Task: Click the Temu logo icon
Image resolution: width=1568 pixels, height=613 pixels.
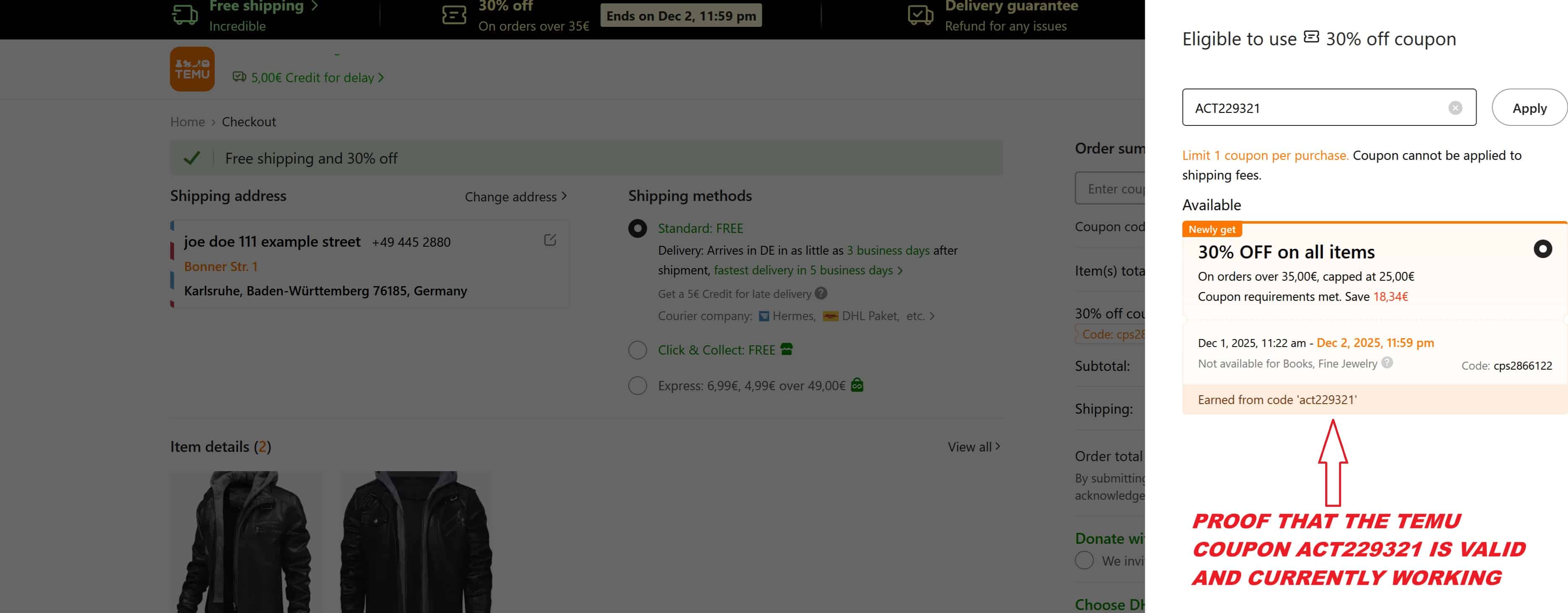Action: [x=192, y=69]
